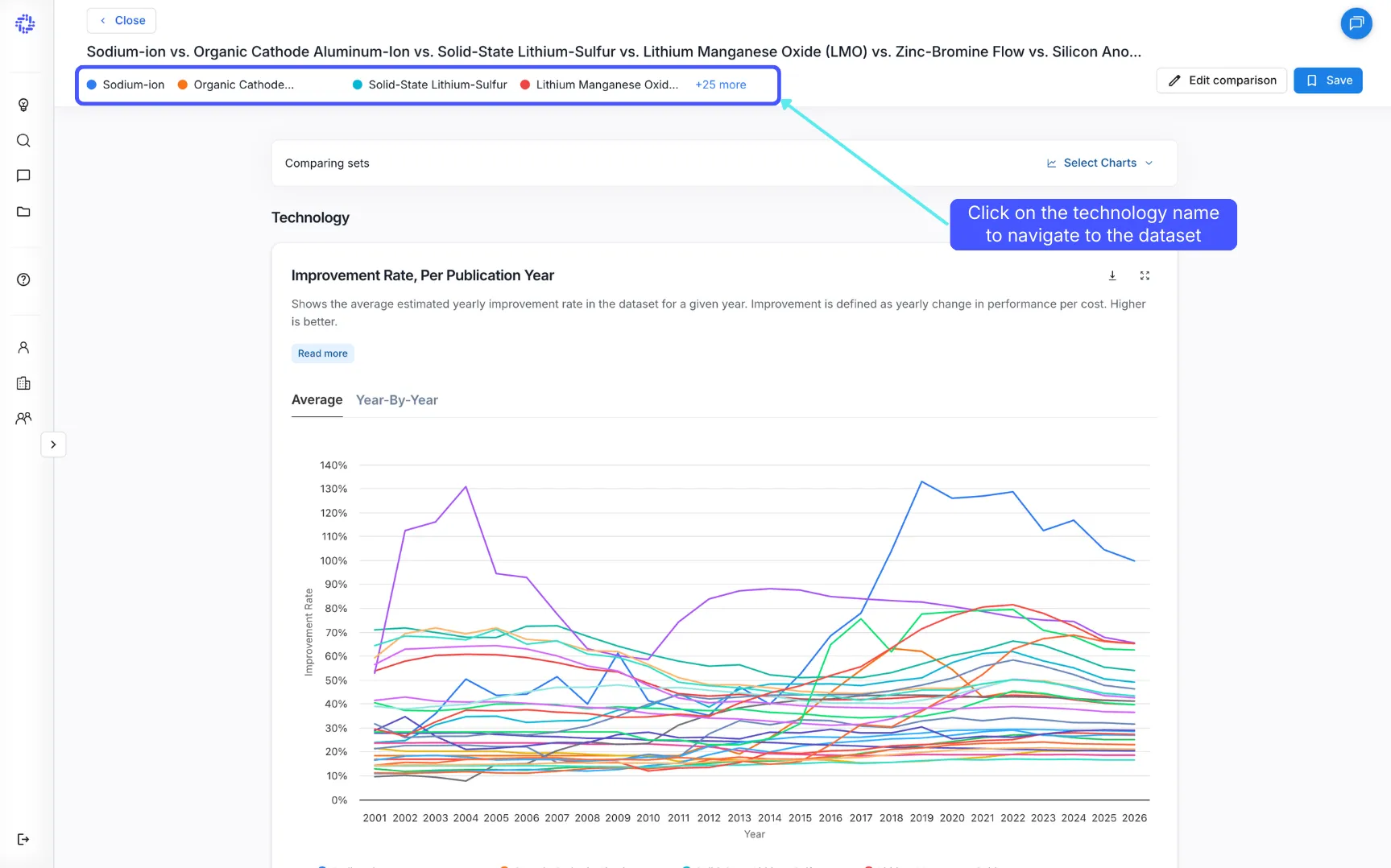The height and width of the screenshot is (868, 1391).
Task: Open the help question mark icon
Action: tap(23, 279)
